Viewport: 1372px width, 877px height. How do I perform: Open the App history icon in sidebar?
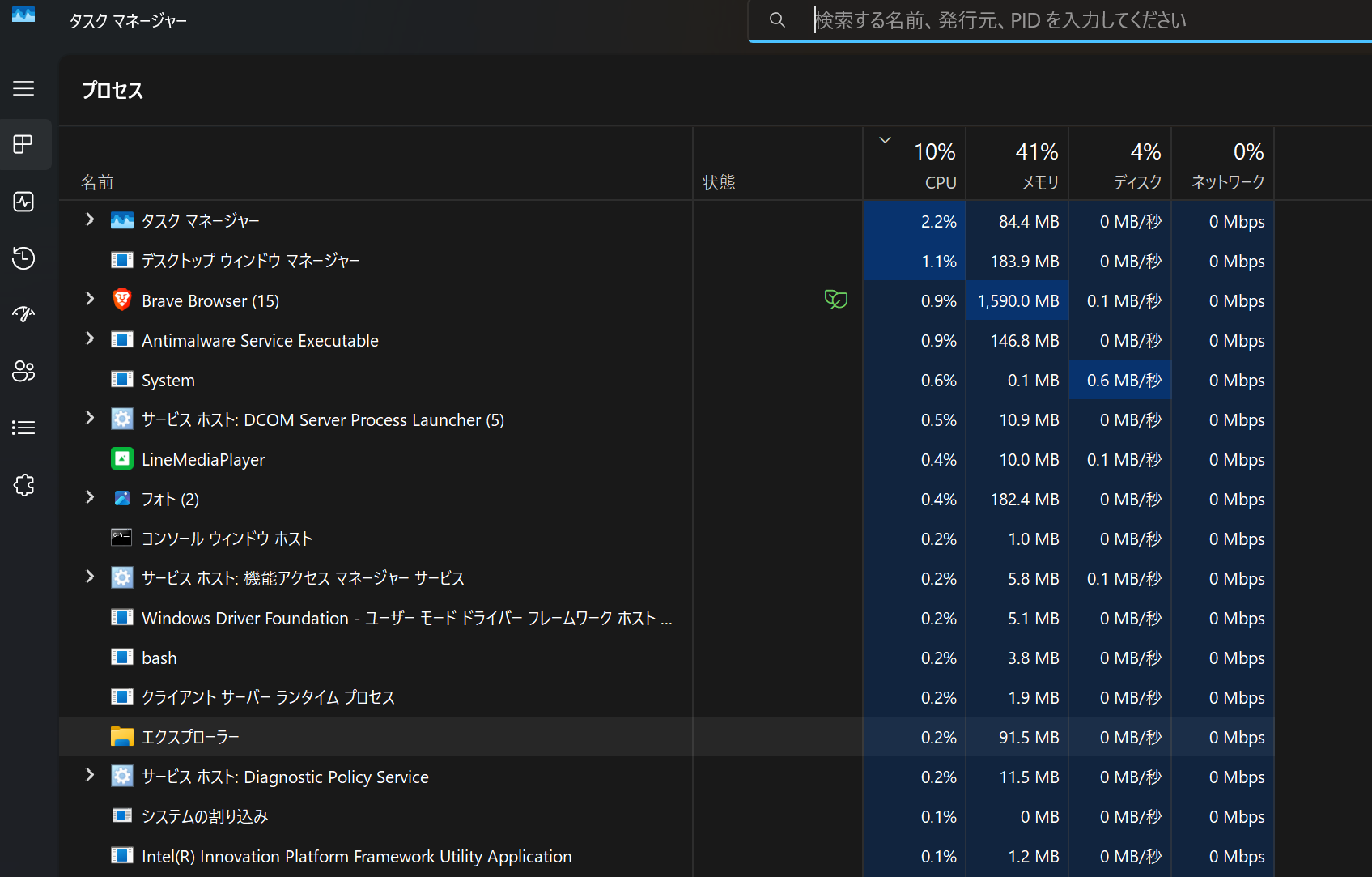[23, 258]
